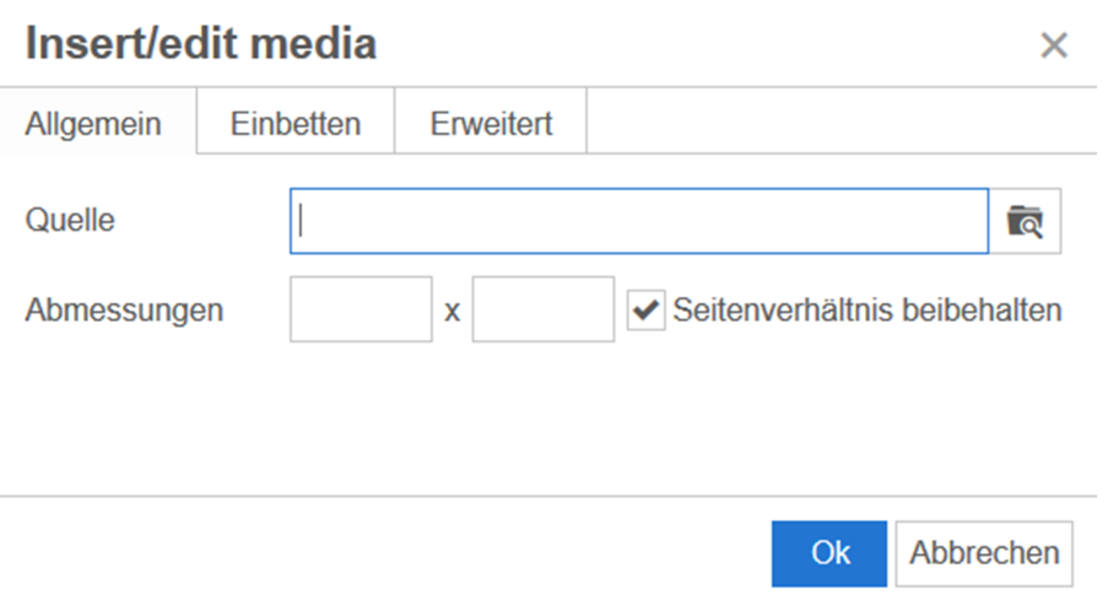Click the Insert/edit media dialog title
Viewport: 1113px width, 600px height.
click(201, 43)
